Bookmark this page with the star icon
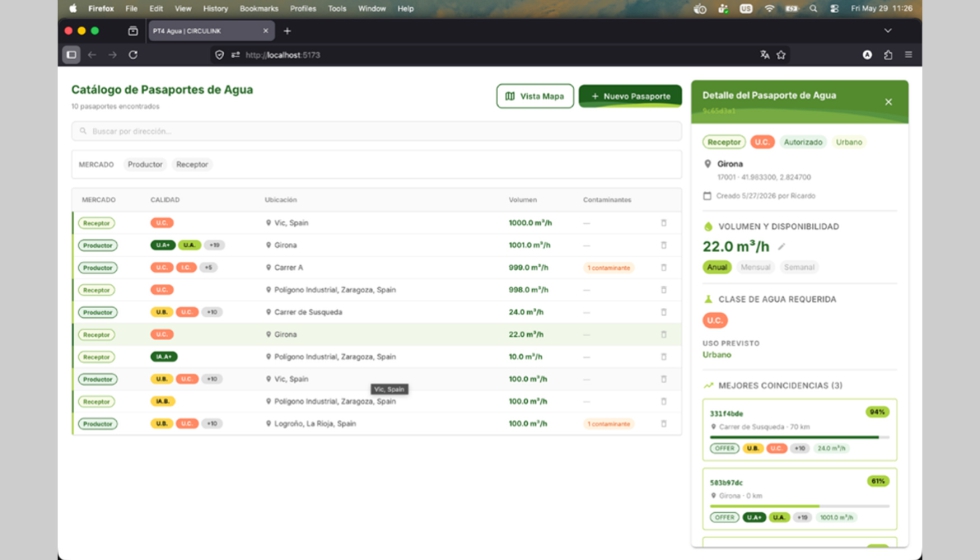Image resolution: width=980 pixels, height=560 pixels. point(781,55)
